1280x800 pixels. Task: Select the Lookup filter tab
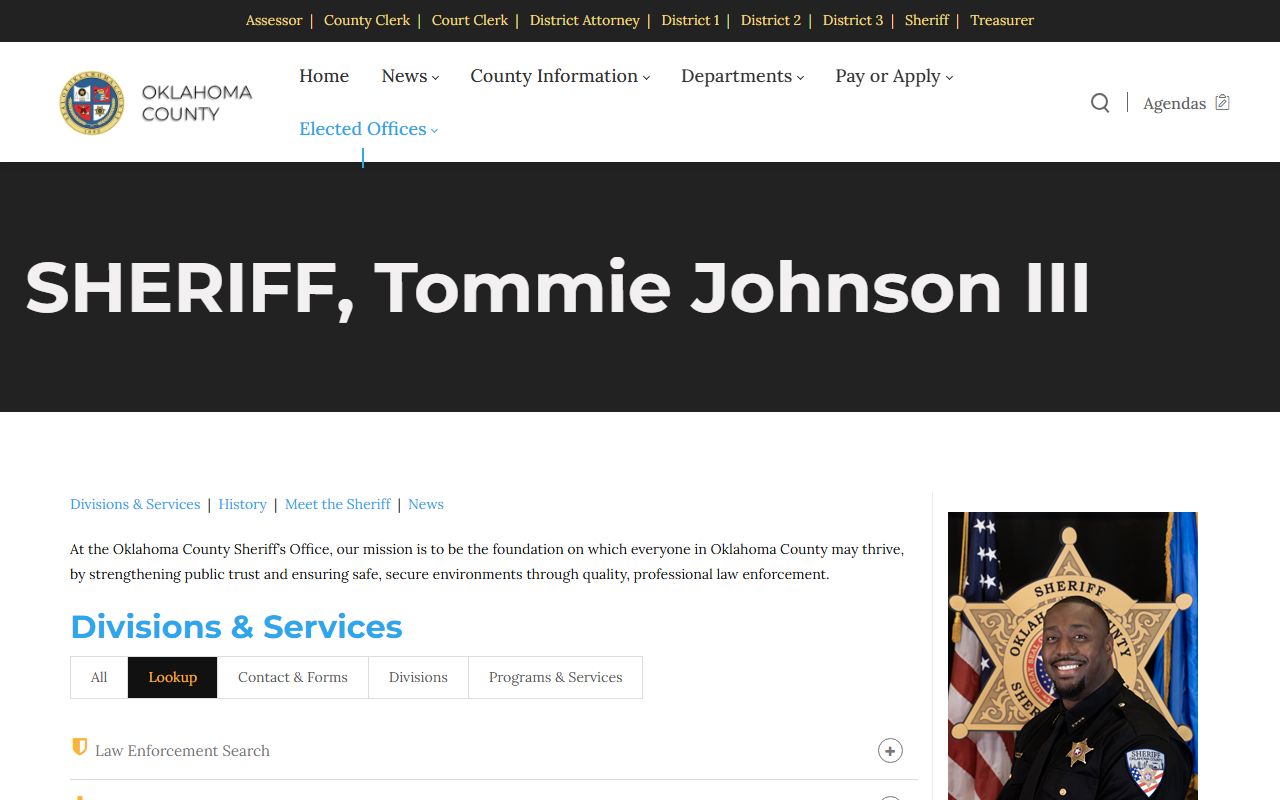[173, 677]
